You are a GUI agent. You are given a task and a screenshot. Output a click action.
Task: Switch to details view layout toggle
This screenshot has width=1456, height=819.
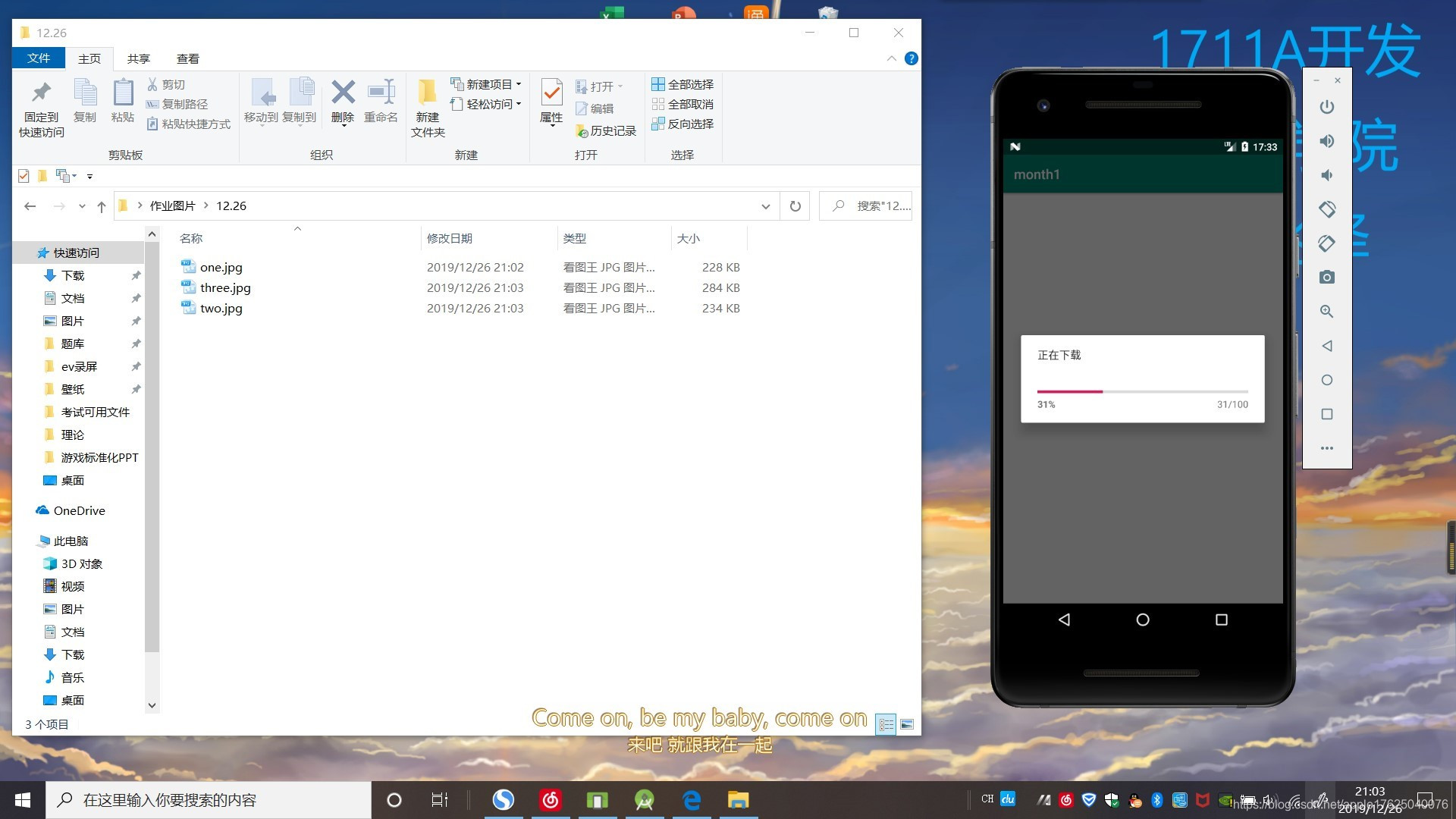pos(886,725)
